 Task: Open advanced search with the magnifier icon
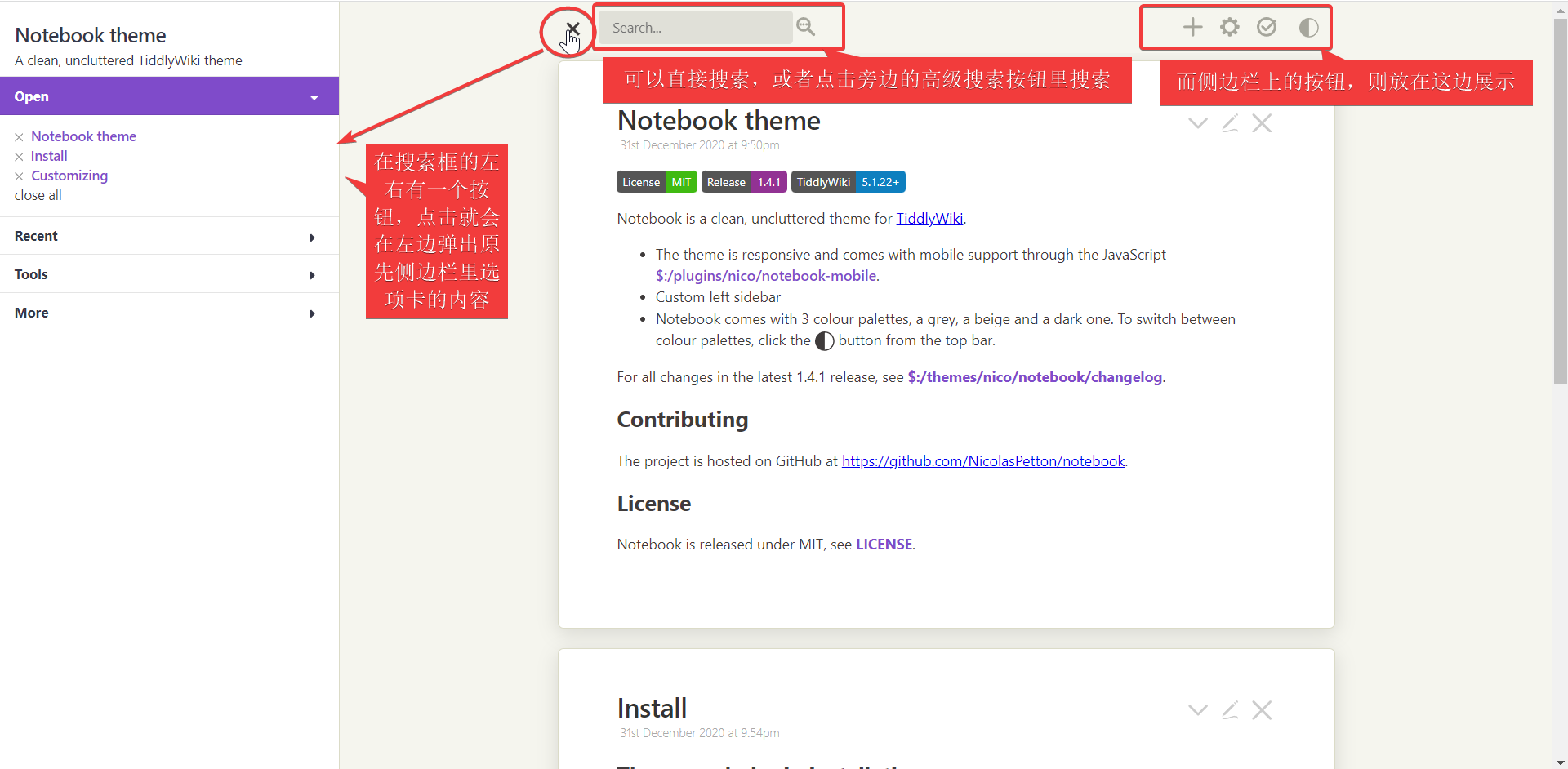(x=806, y=27)
